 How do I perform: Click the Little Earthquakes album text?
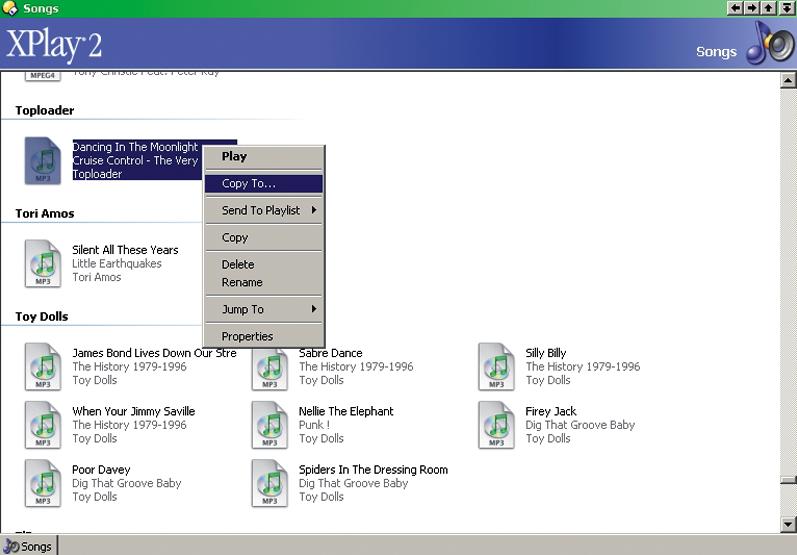coord(116,263)
